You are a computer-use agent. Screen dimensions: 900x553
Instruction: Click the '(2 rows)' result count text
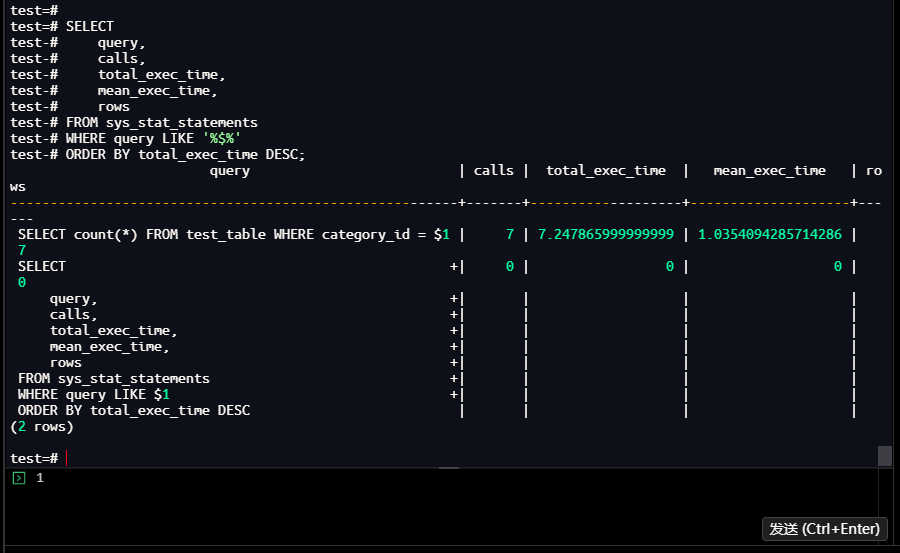pos(42,427)
